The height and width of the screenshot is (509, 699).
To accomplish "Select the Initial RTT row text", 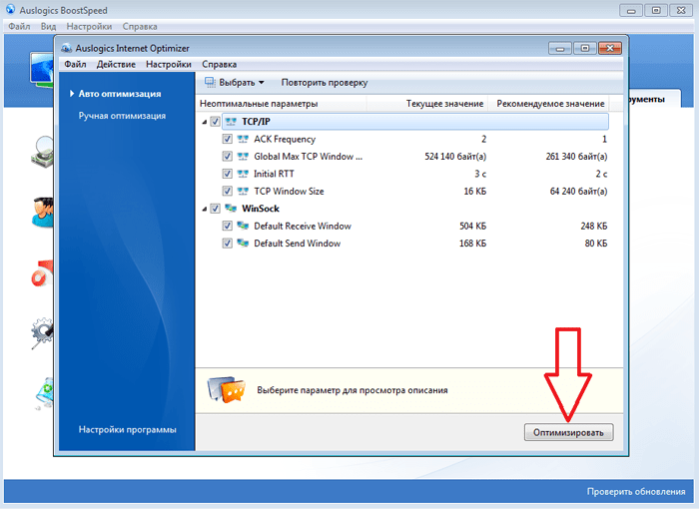I will click(x=274, y=174).
